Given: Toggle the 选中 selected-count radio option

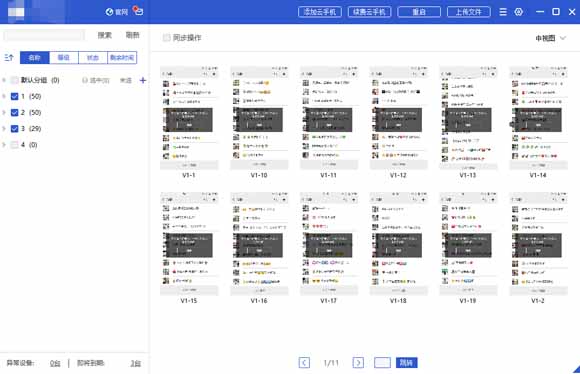Looking at the screenshot, I should [x=85, y=80].
